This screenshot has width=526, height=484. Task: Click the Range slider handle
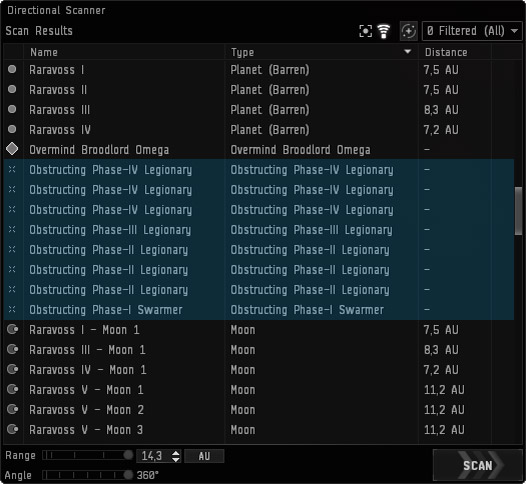pyautogui.click(x=128, y=455)
